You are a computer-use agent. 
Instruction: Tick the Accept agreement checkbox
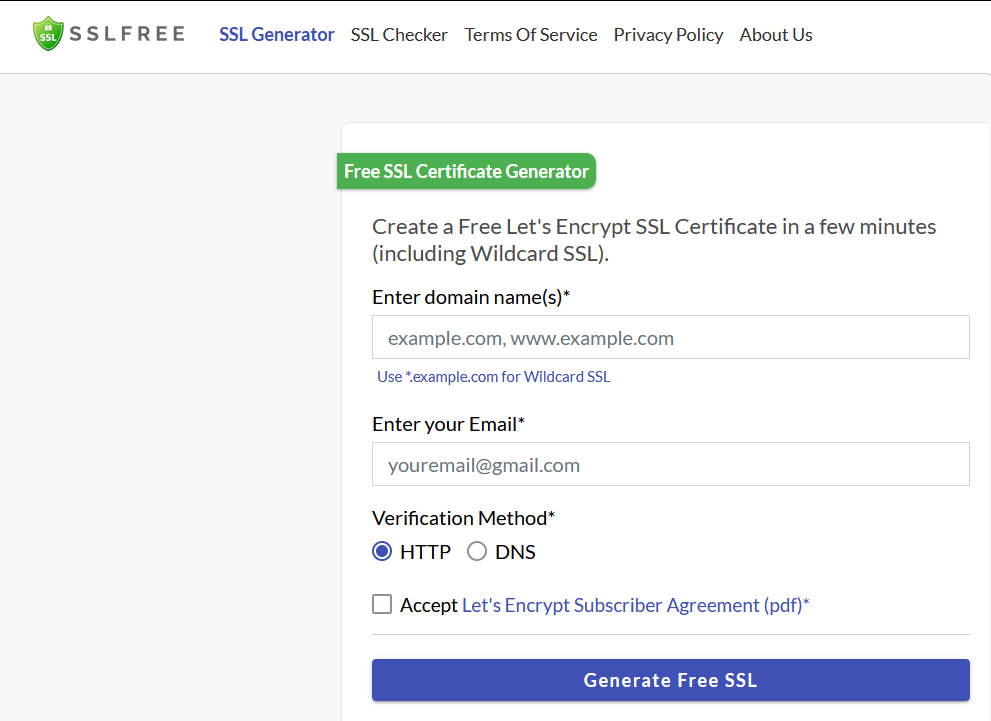coord(382,604)
